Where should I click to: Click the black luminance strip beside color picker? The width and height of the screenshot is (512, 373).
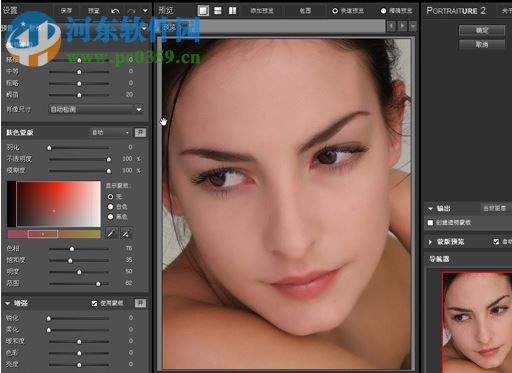click(11, 204)
